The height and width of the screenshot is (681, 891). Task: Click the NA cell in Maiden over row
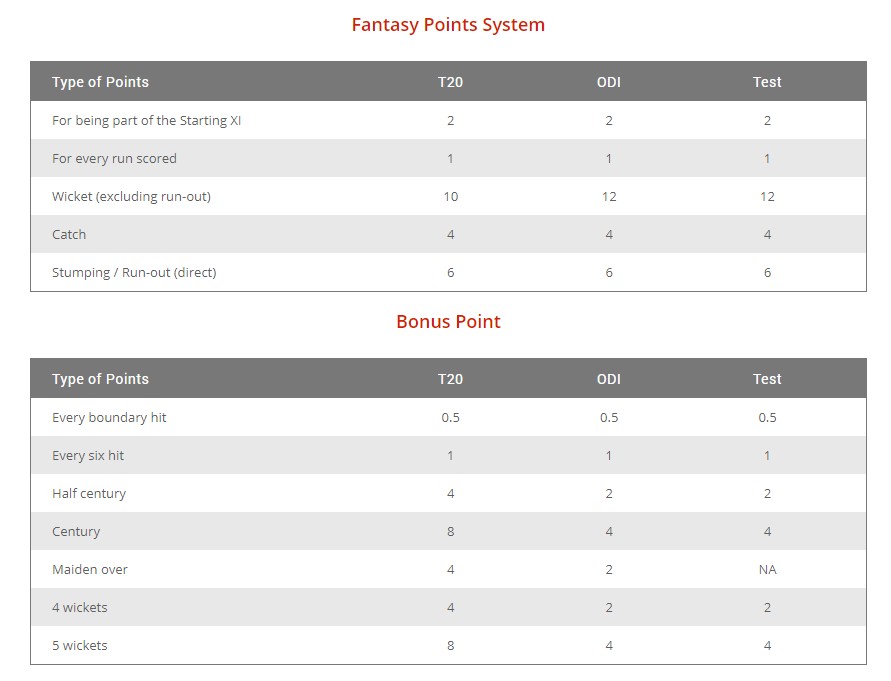click(x=767, y=570)
